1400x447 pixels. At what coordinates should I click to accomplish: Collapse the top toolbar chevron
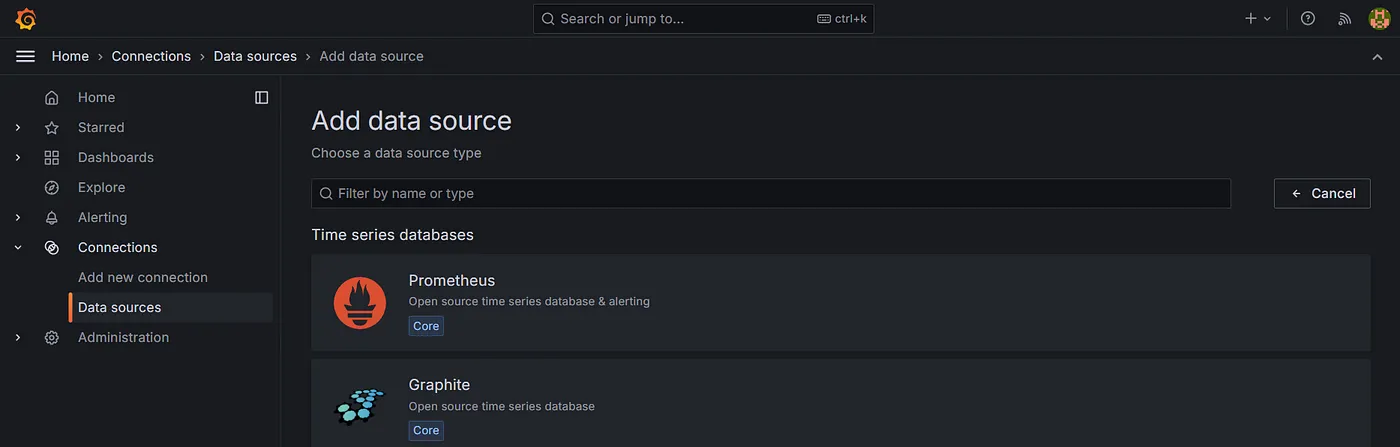pos(1378,57)
